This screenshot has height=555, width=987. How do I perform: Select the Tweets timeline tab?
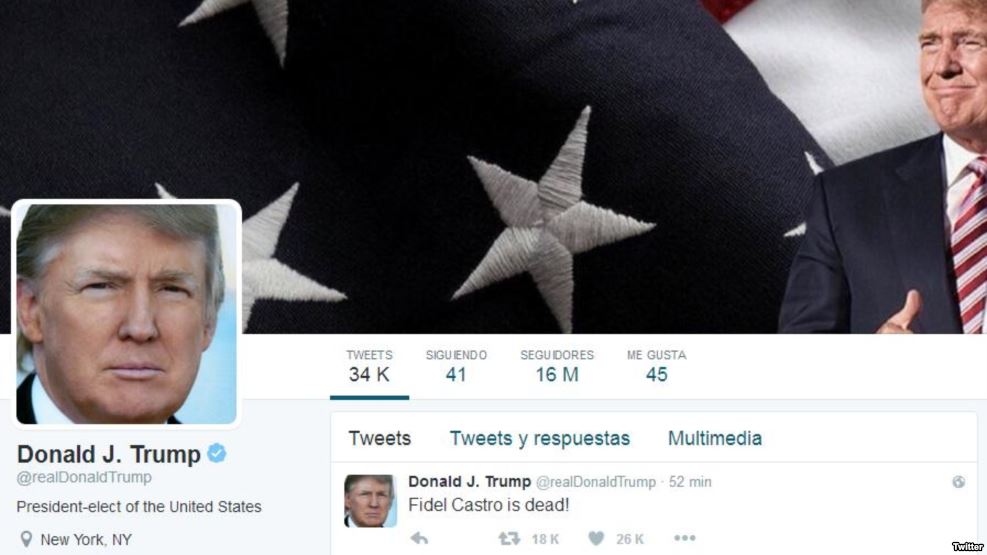coord(380,439)
